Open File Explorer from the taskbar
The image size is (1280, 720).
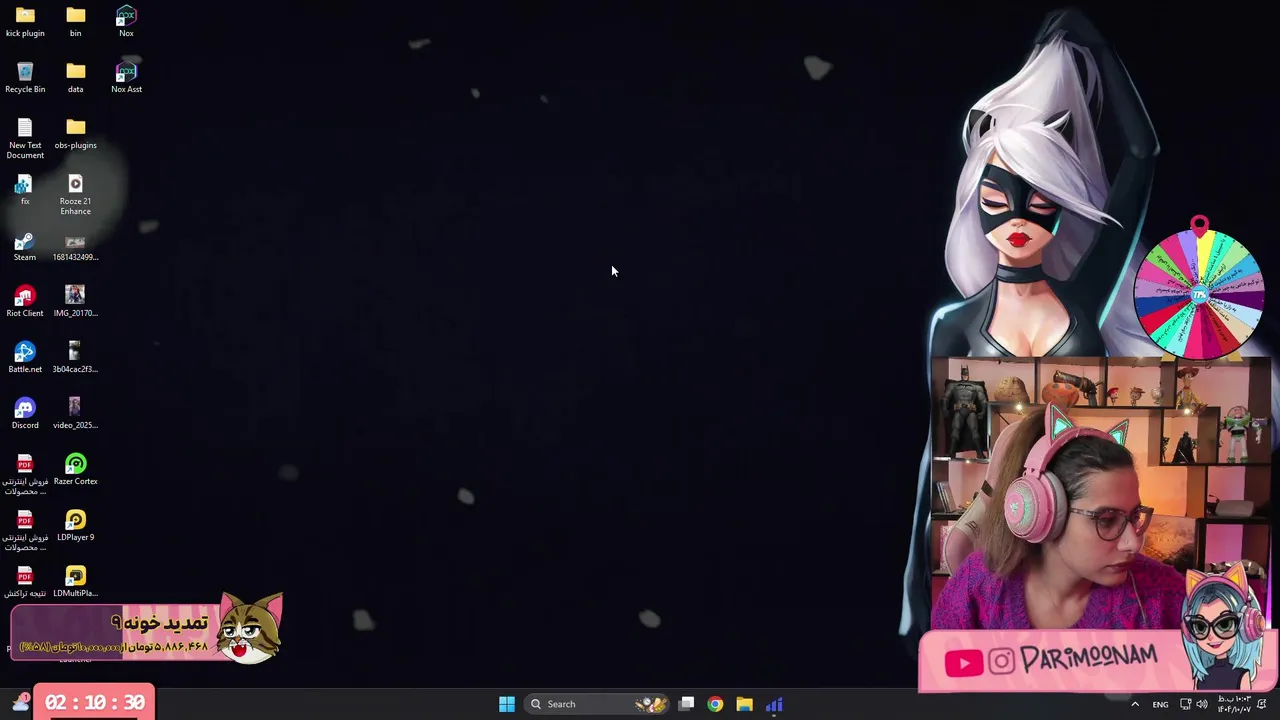coord(744,704)
